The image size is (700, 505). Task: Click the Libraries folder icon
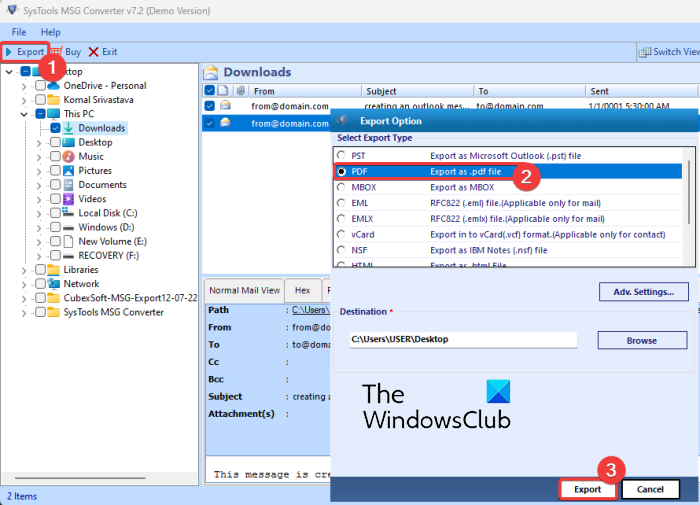(54, 270)
